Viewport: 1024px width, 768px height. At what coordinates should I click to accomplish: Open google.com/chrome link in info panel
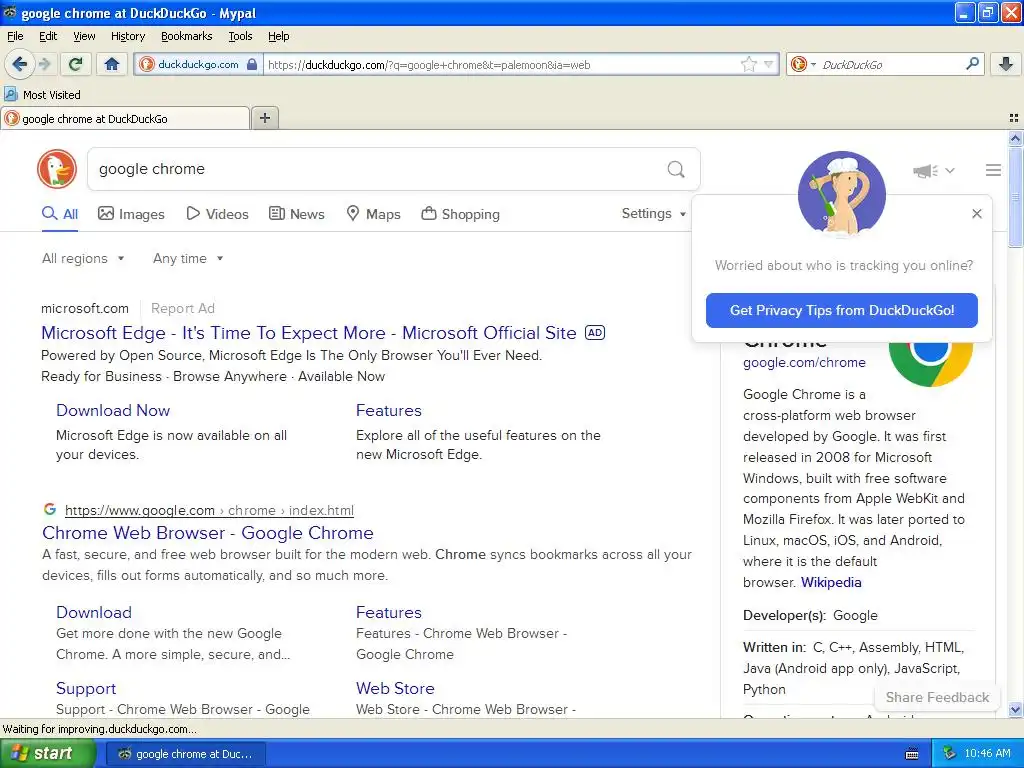coord(804,362)
